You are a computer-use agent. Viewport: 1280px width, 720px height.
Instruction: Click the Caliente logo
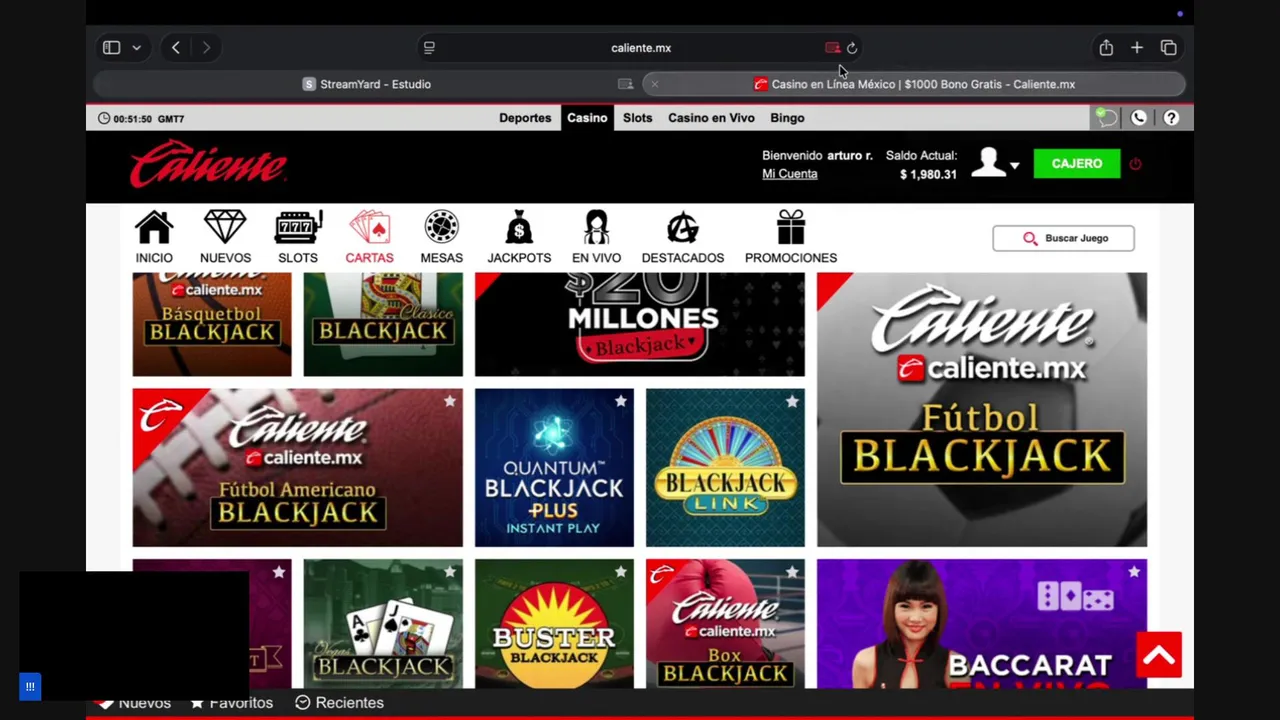pyautogui.click(x=208, y=164)
